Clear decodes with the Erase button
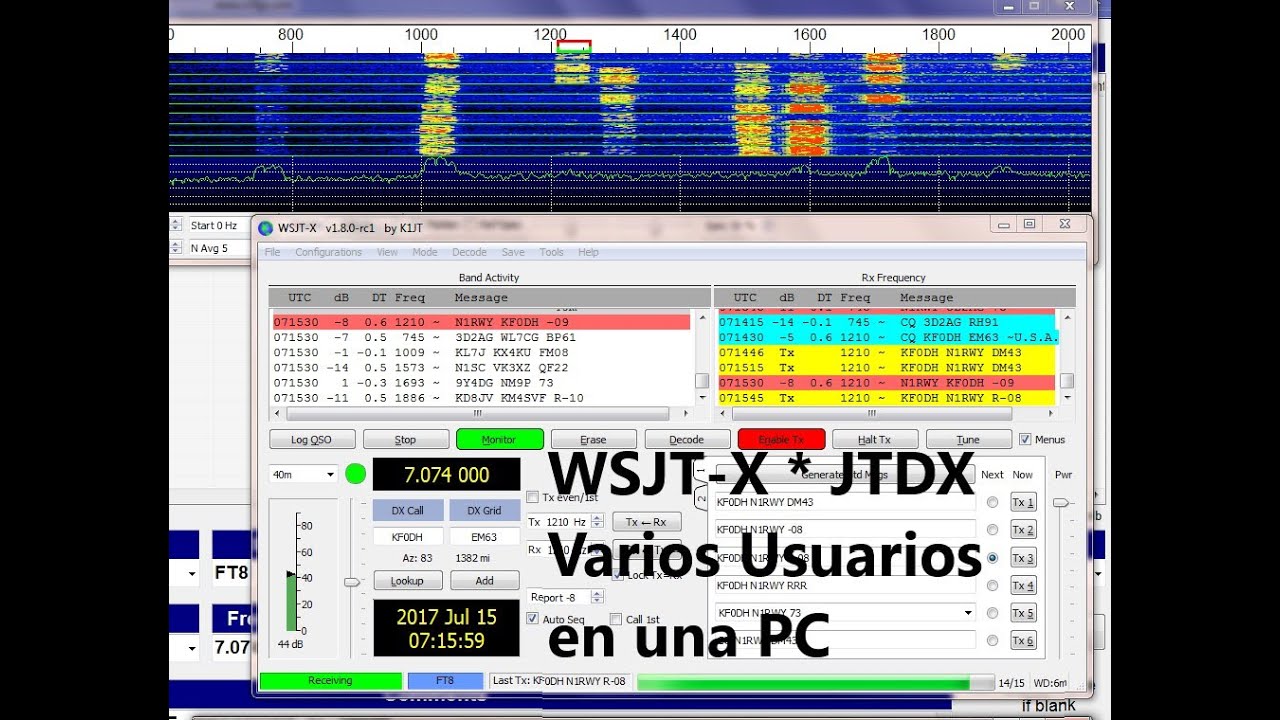 (x=593, y=439)
